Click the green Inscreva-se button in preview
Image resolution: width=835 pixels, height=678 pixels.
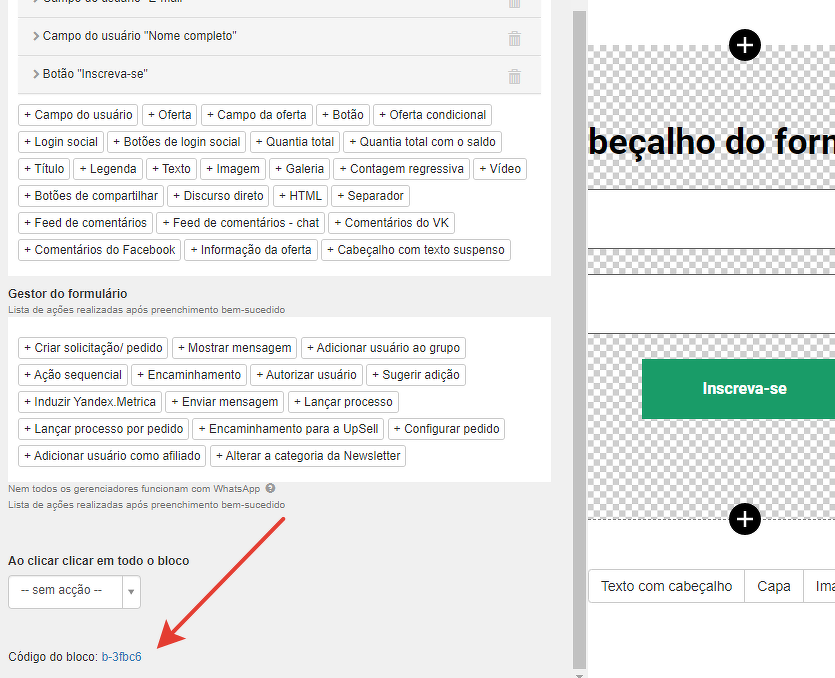pyautogui.click(x=744, y=389)
